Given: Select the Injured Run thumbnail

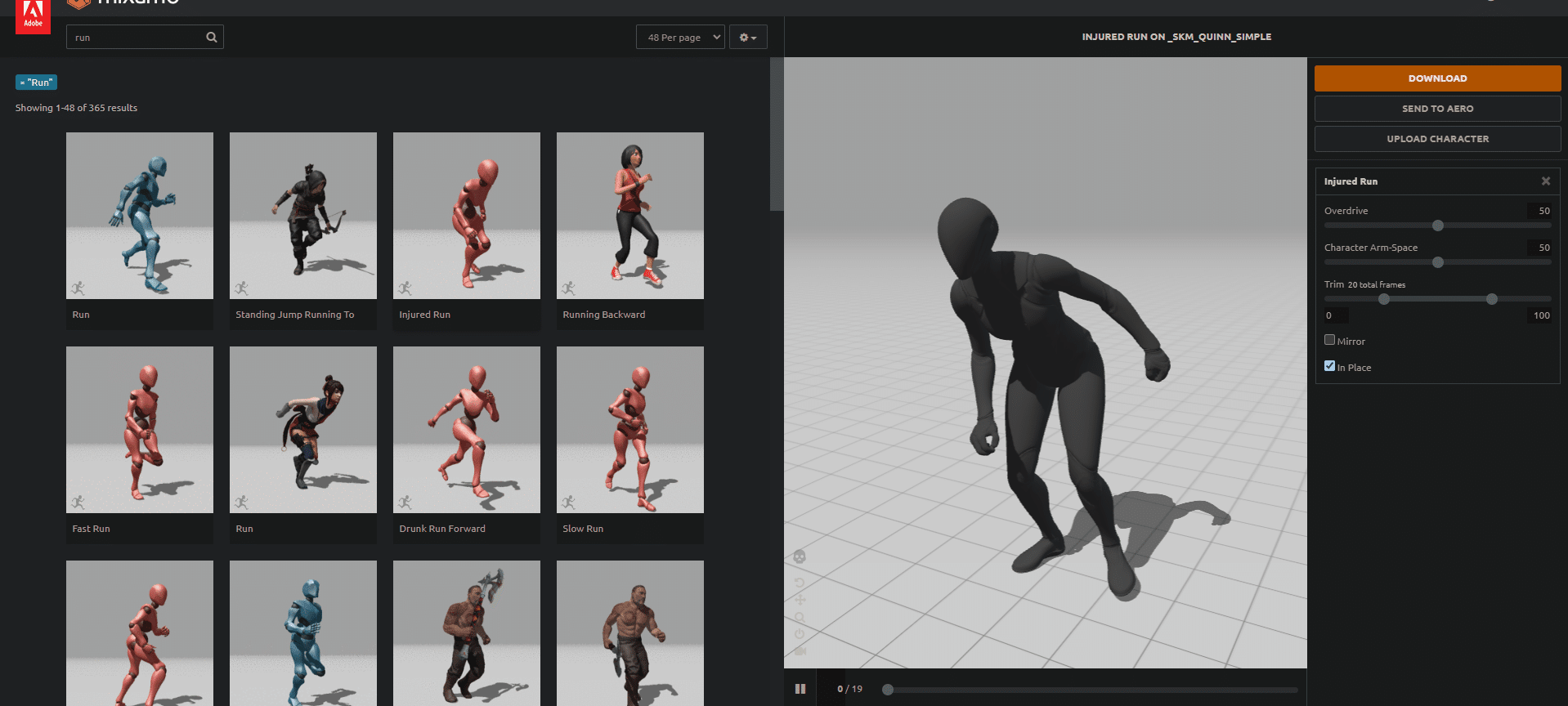Looking at the screenshot, I should pyautogui.click(x=467, y=216).
